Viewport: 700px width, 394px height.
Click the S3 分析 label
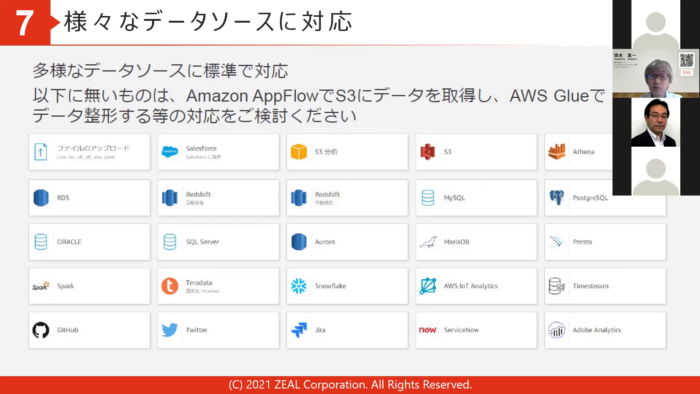coord(326,152)
